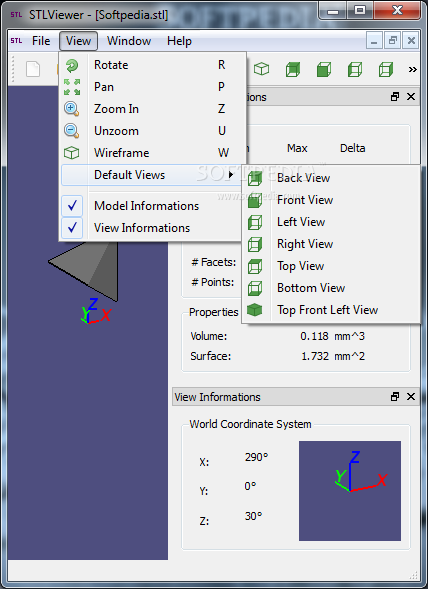Switch to right view using the toolbar icon
Viewport: 428px width, 589px height.
[x=386, y=69]
